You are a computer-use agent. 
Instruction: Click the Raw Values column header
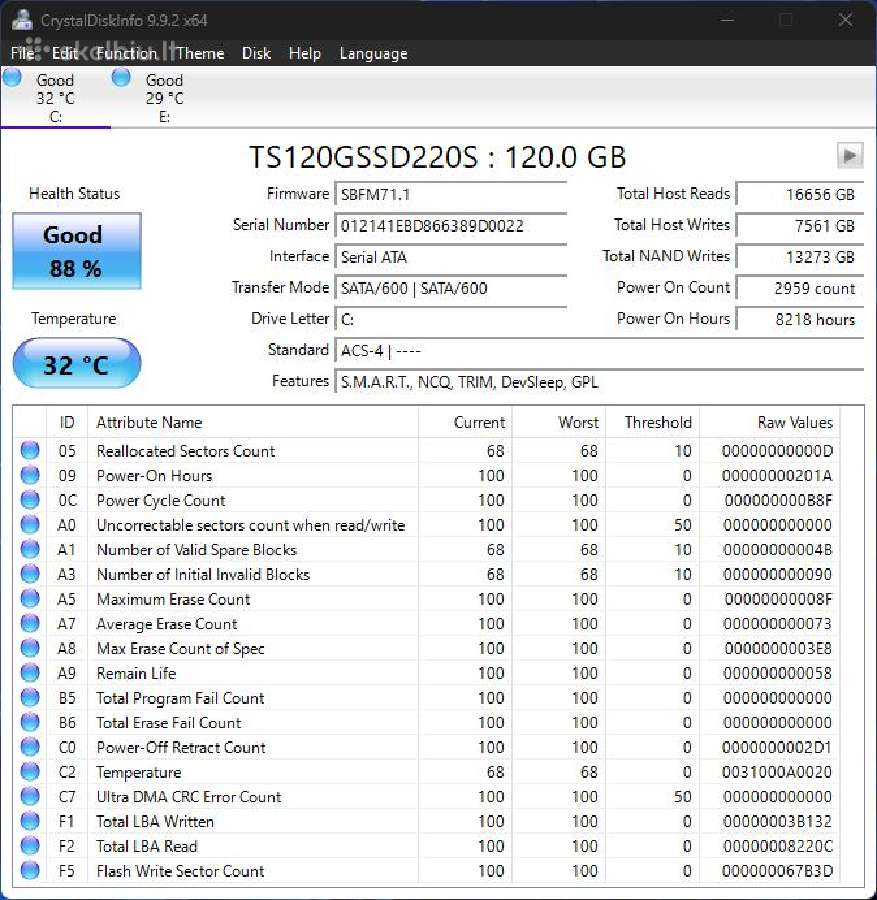click(770, 422)
